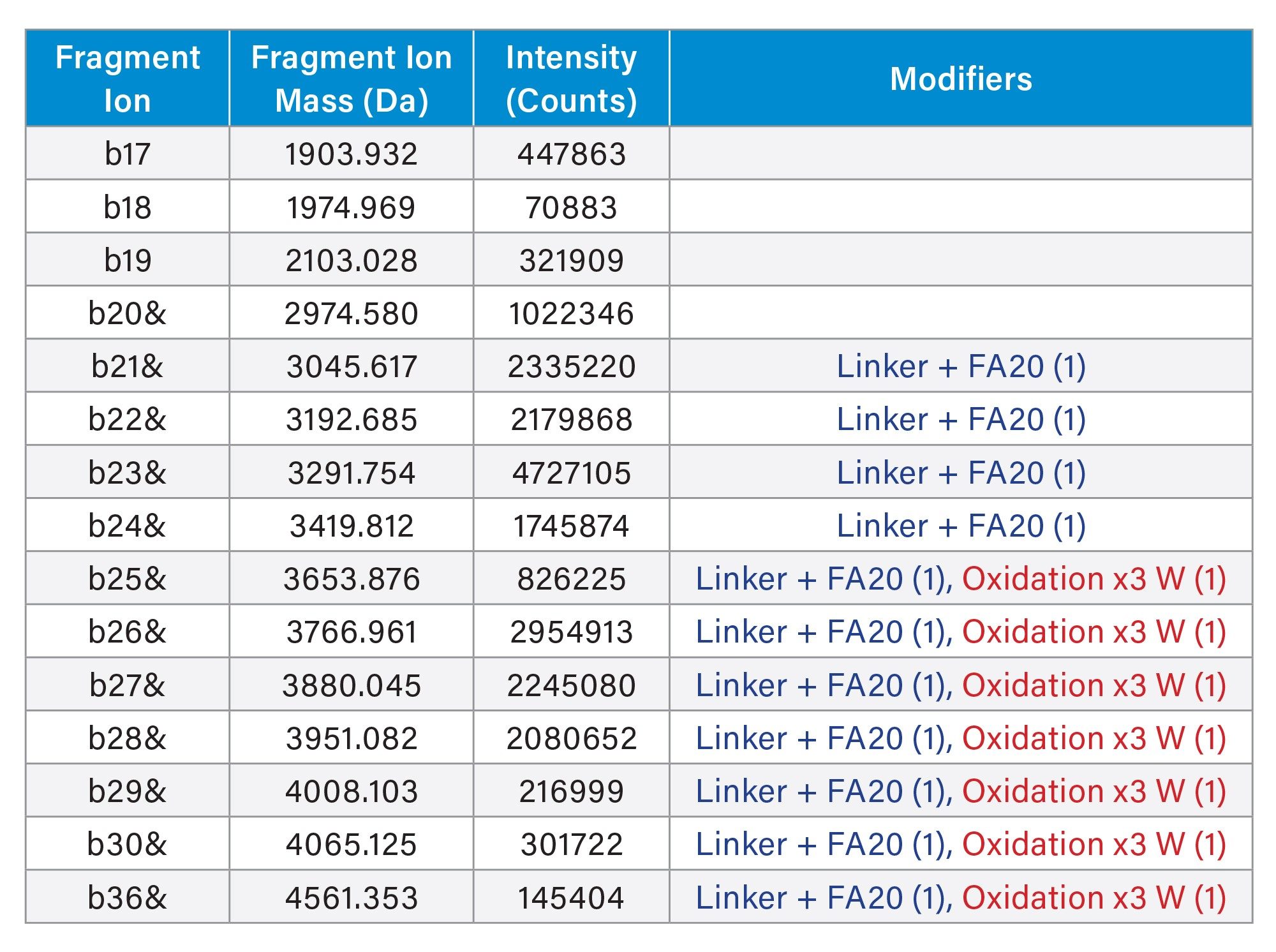
Task: Select mass value 3951.082
Action: click(x=352, y=739)
